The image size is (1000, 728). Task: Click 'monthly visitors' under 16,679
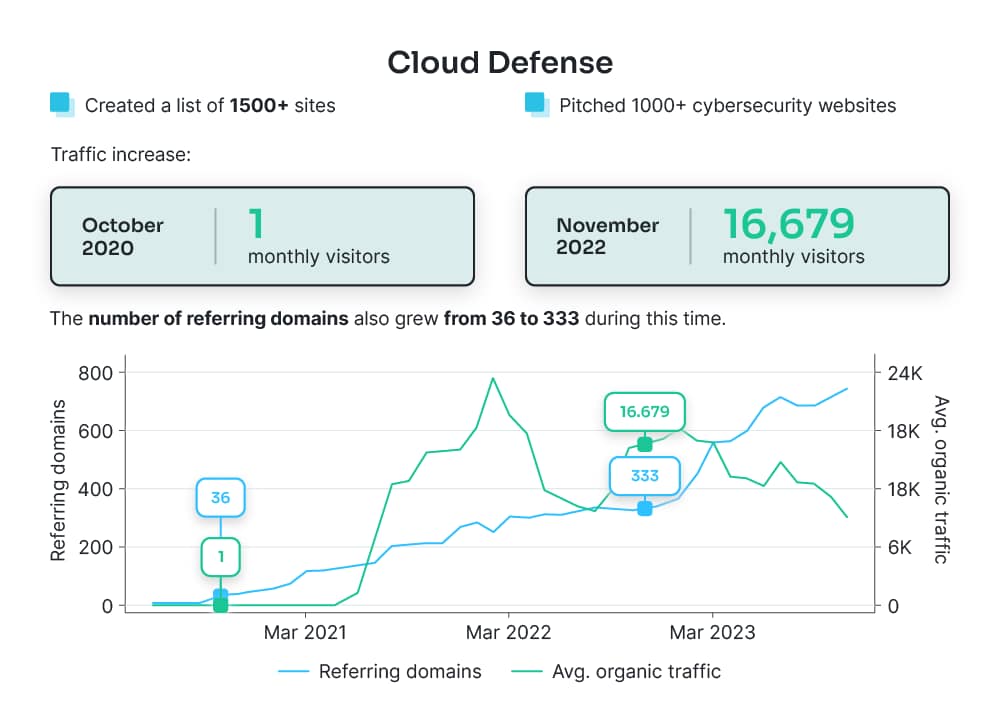coord(793,256)
